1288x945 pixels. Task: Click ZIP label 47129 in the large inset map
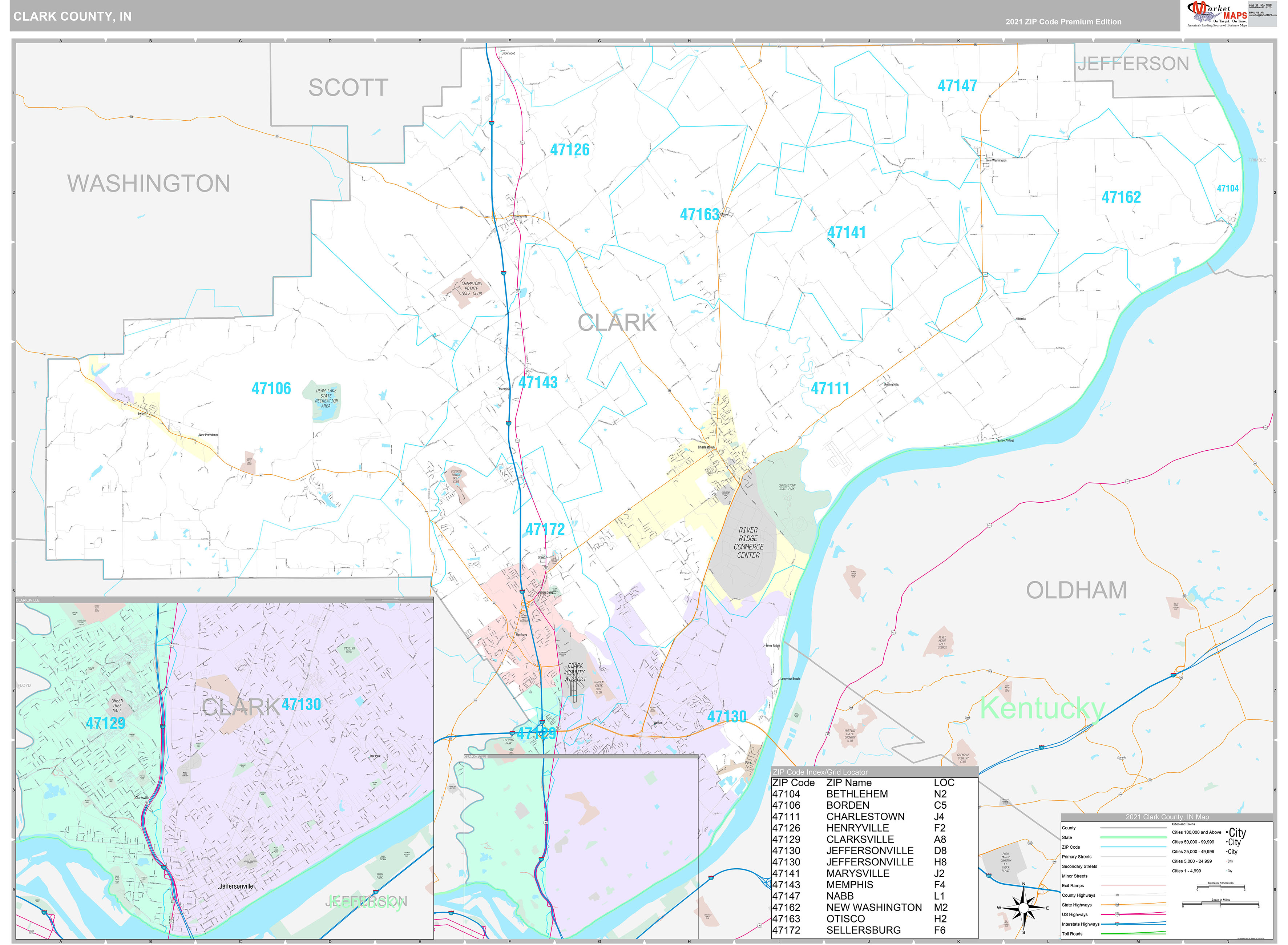[x=106, y=723]
